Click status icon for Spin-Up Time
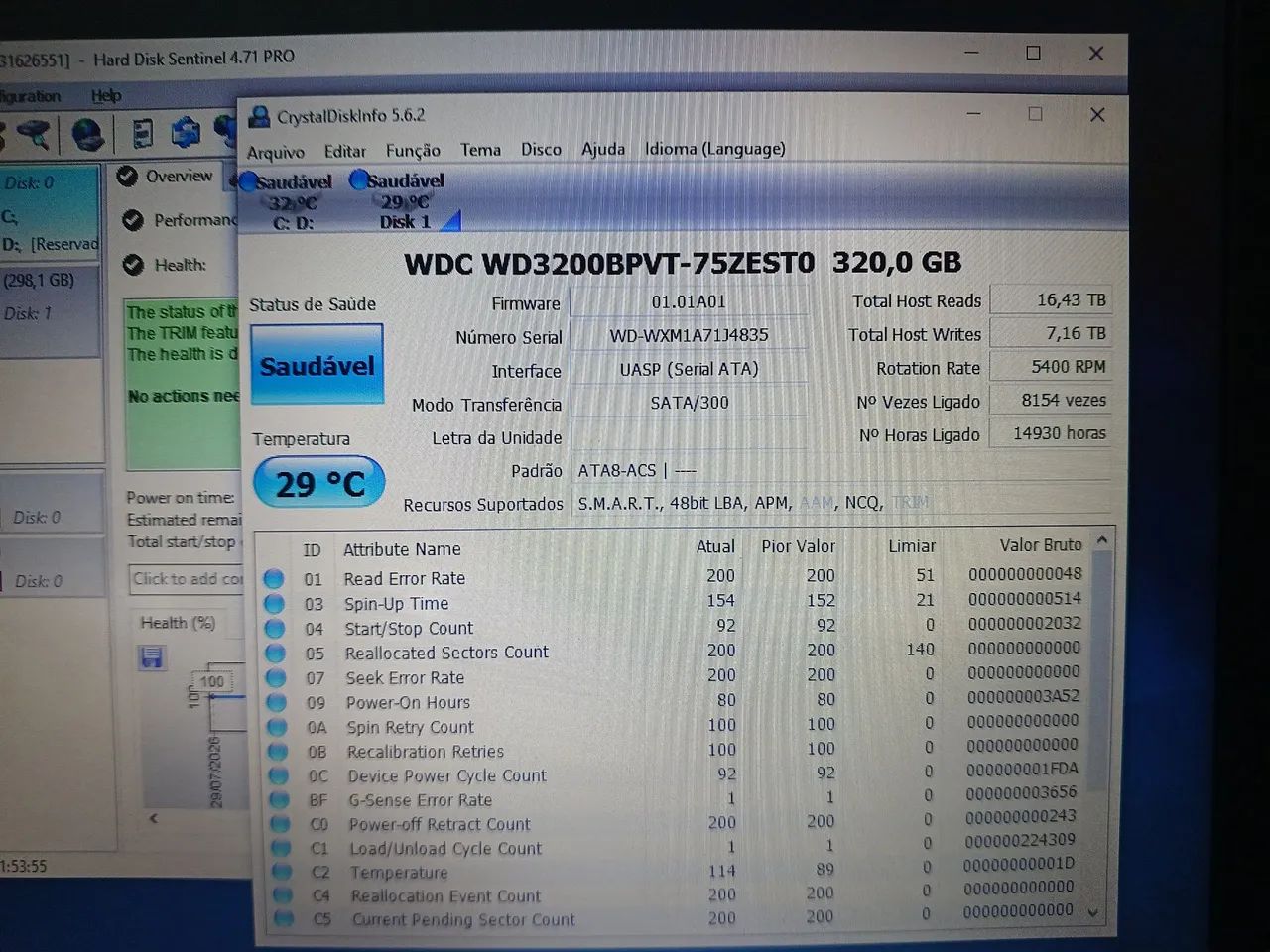The width and height of the screenshot is (1270, 952). point(275,604)
